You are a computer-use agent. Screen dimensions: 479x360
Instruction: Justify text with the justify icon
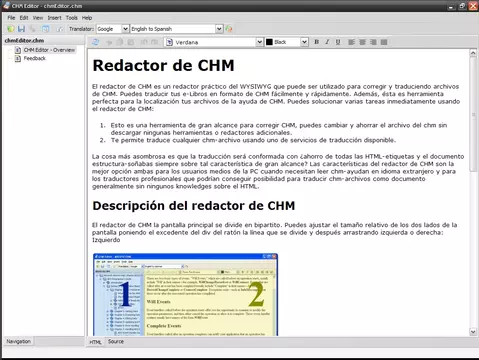click(384, 42)
